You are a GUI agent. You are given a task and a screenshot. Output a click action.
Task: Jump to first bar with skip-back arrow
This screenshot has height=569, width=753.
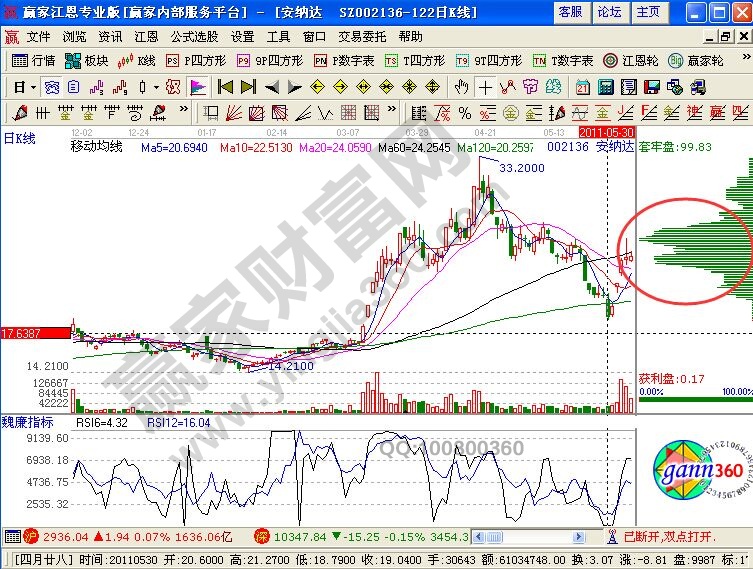(225, 86)
